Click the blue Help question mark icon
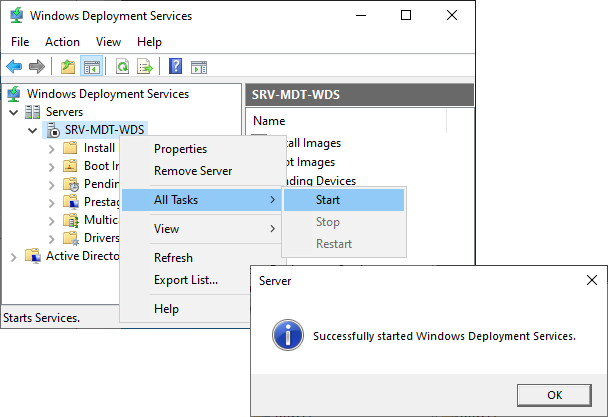The width and height of the screenshot is (608, 417). (175, 66)
